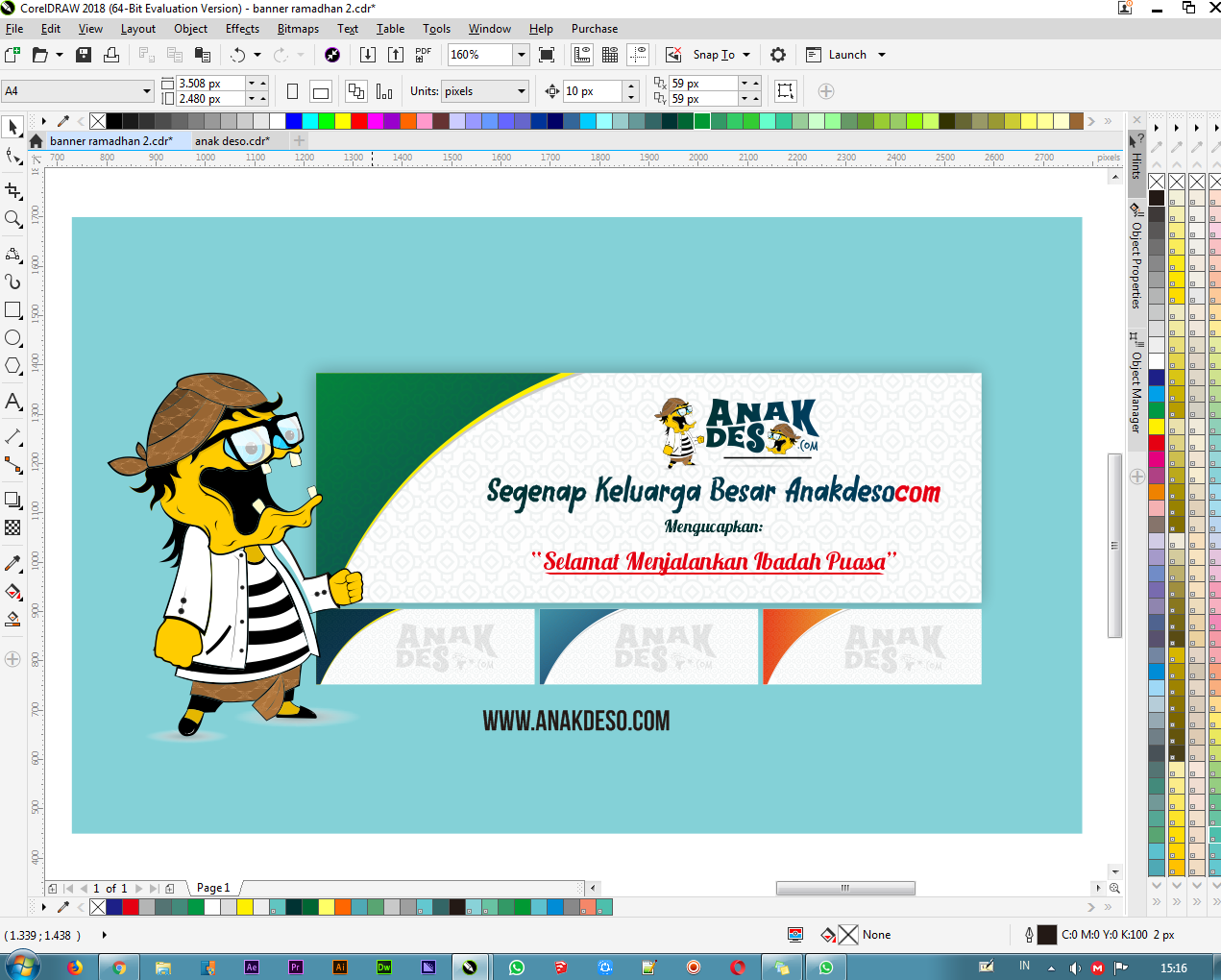The width and height of the screenshot is (1221, 980).
Task: Expand top color palette flyout arrow
Action: coord(44,121)
